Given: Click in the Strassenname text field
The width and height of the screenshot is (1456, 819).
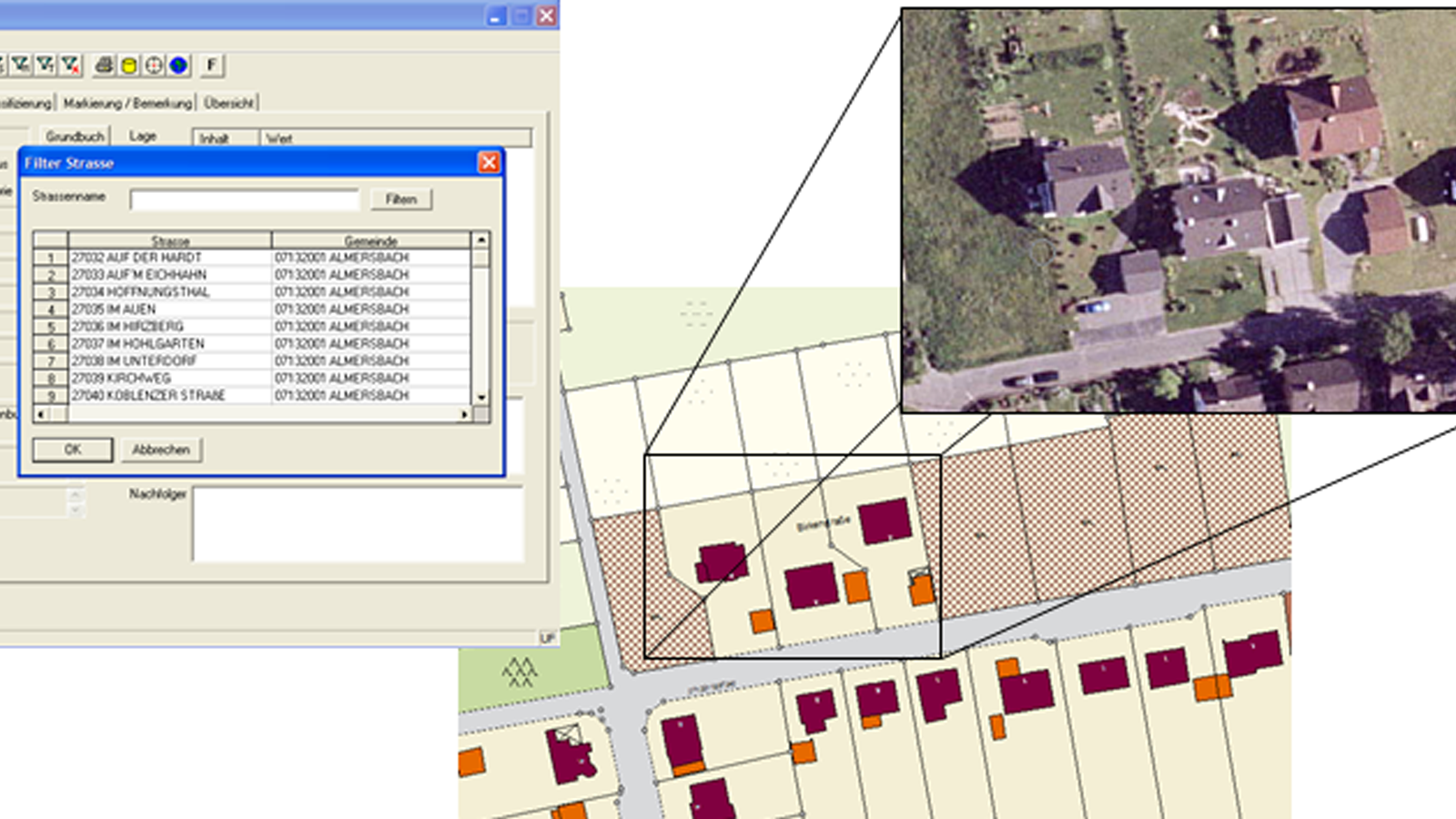Looking at the screenshot, I should 244,199.
